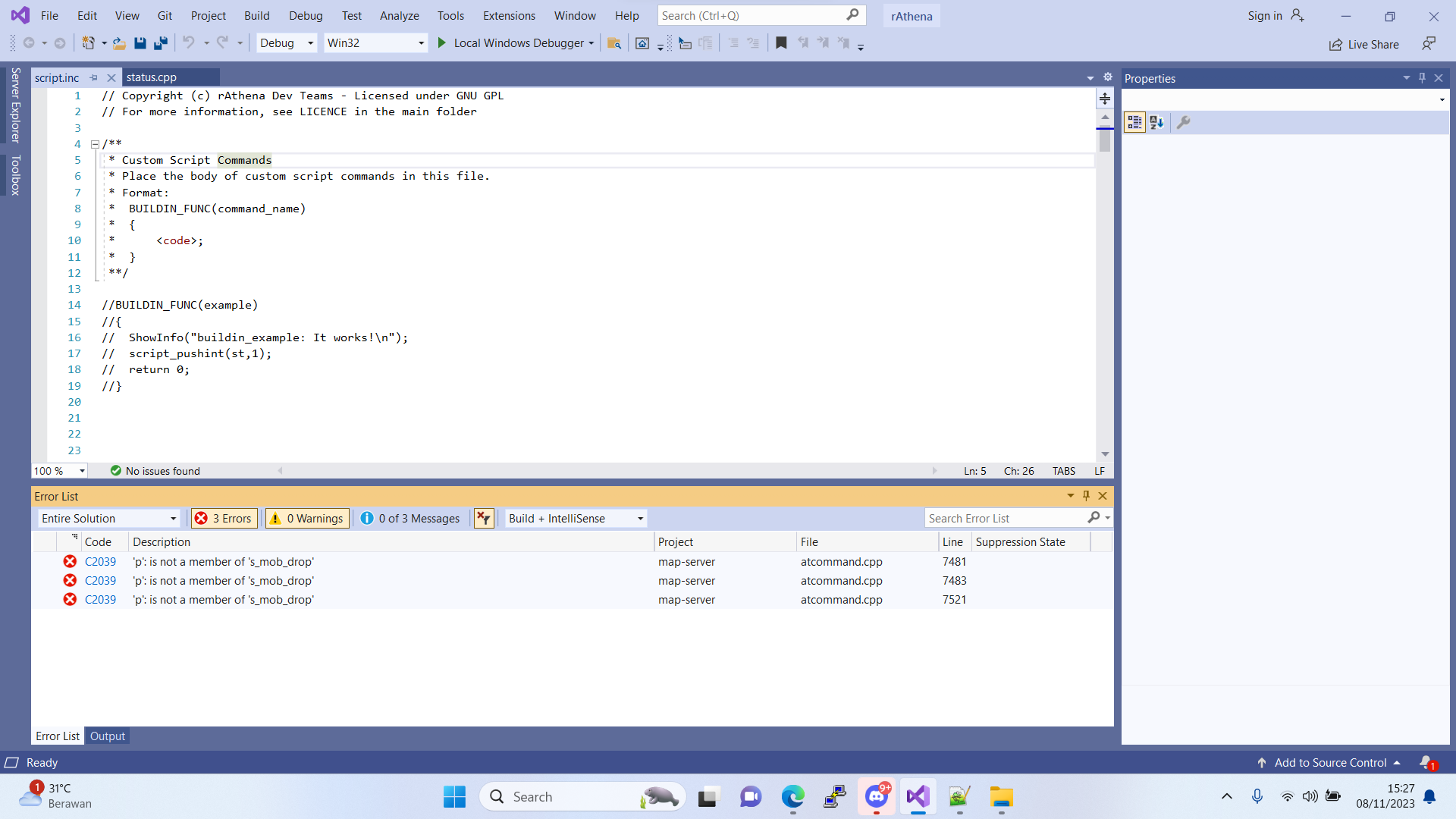Sort the error list by the Line column
The width and height of the screenshot is (1456, 819).
(955, 542)
